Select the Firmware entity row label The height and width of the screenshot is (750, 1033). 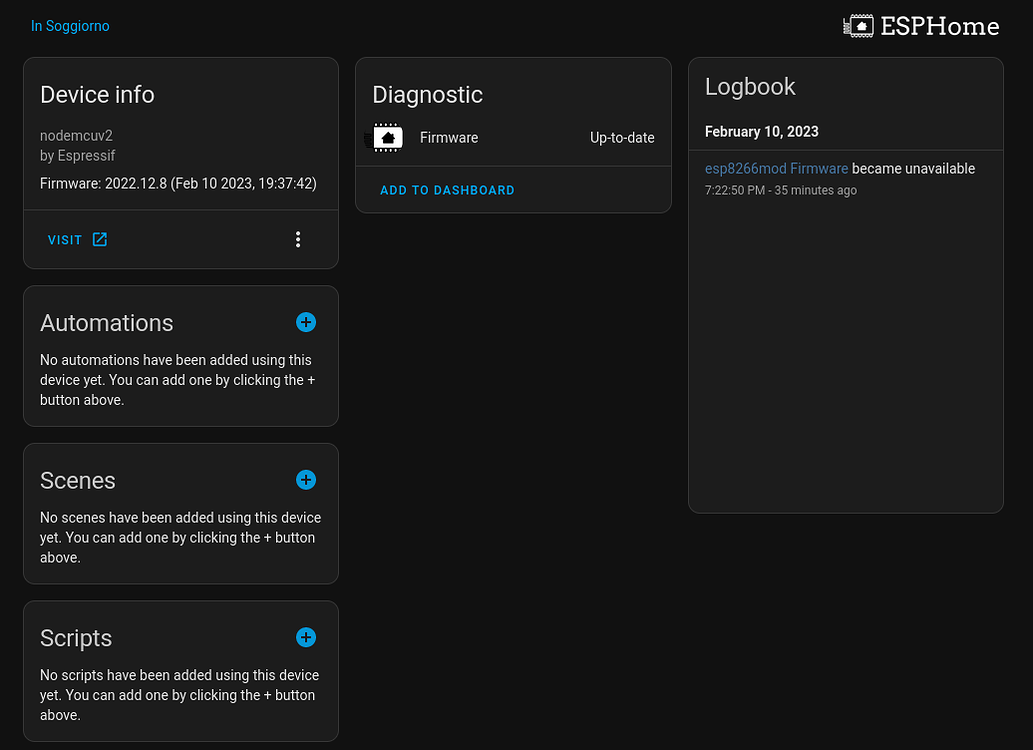click(449, 138)
